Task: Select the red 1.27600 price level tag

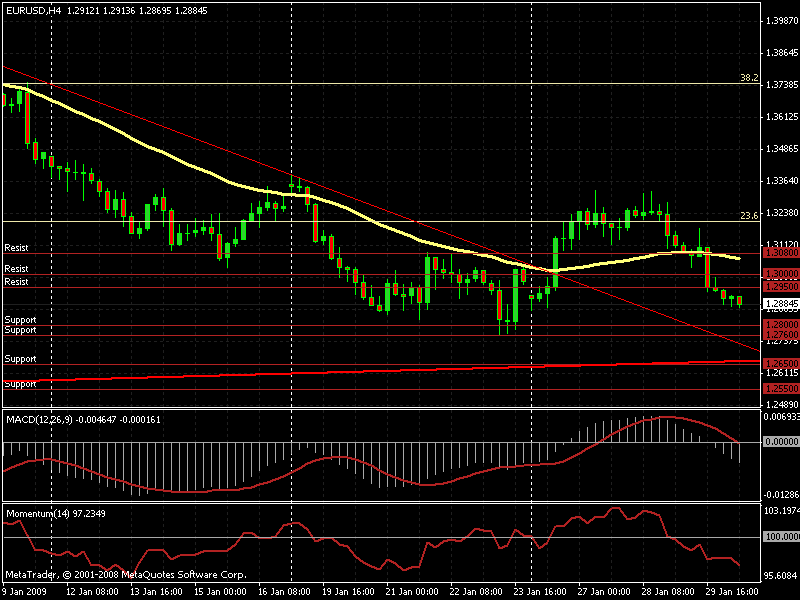Action: (781, 335)
